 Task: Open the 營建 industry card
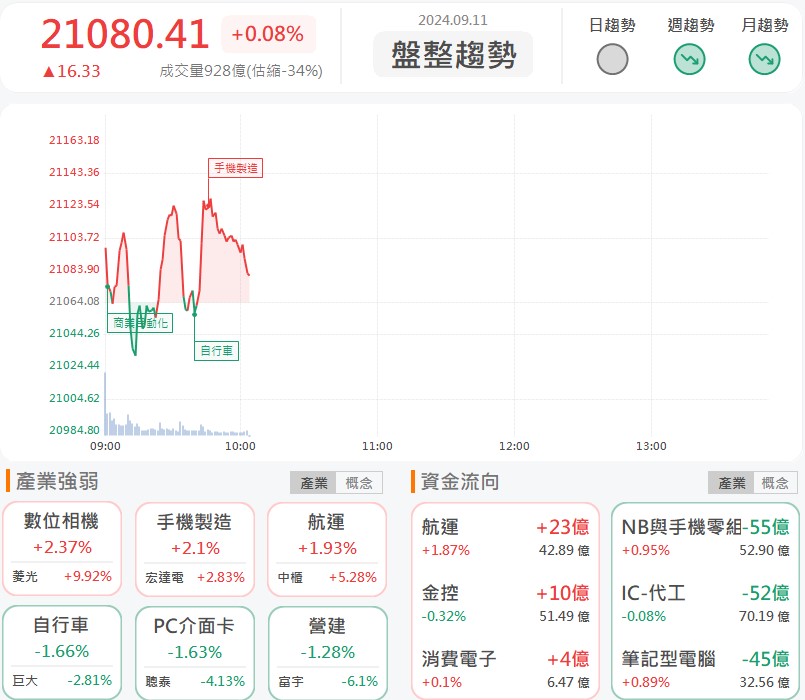coord(327,650)
